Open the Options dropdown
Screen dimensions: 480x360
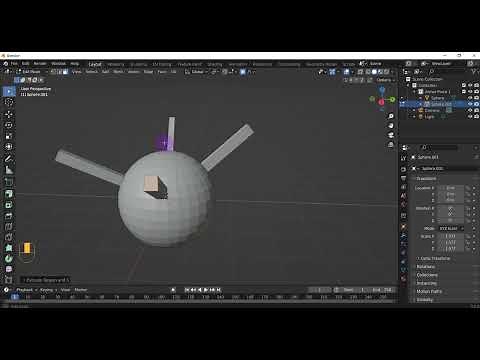(385, 80)
